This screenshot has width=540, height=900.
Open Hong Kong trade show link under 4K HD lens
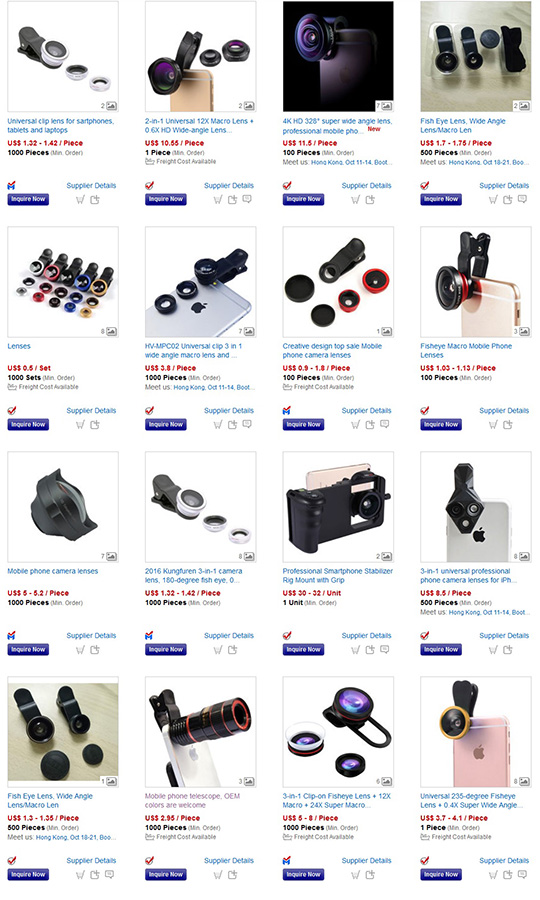351,162
